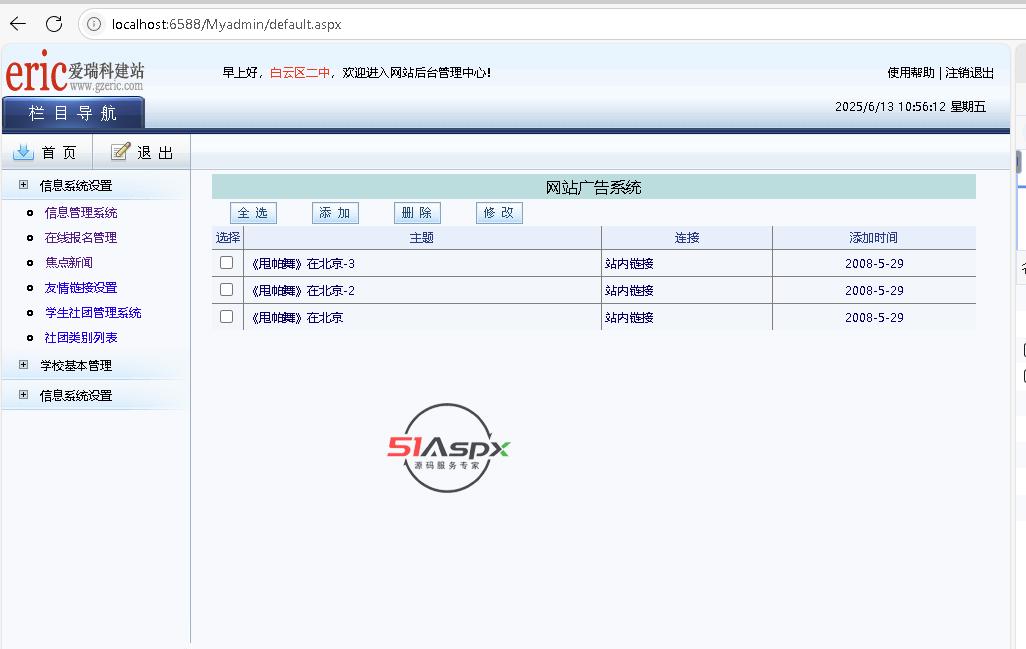Expand the 学校基本管理 tree section
Image resolution: width=1026 pixels, height=649 pixels.
coord(24,365)
